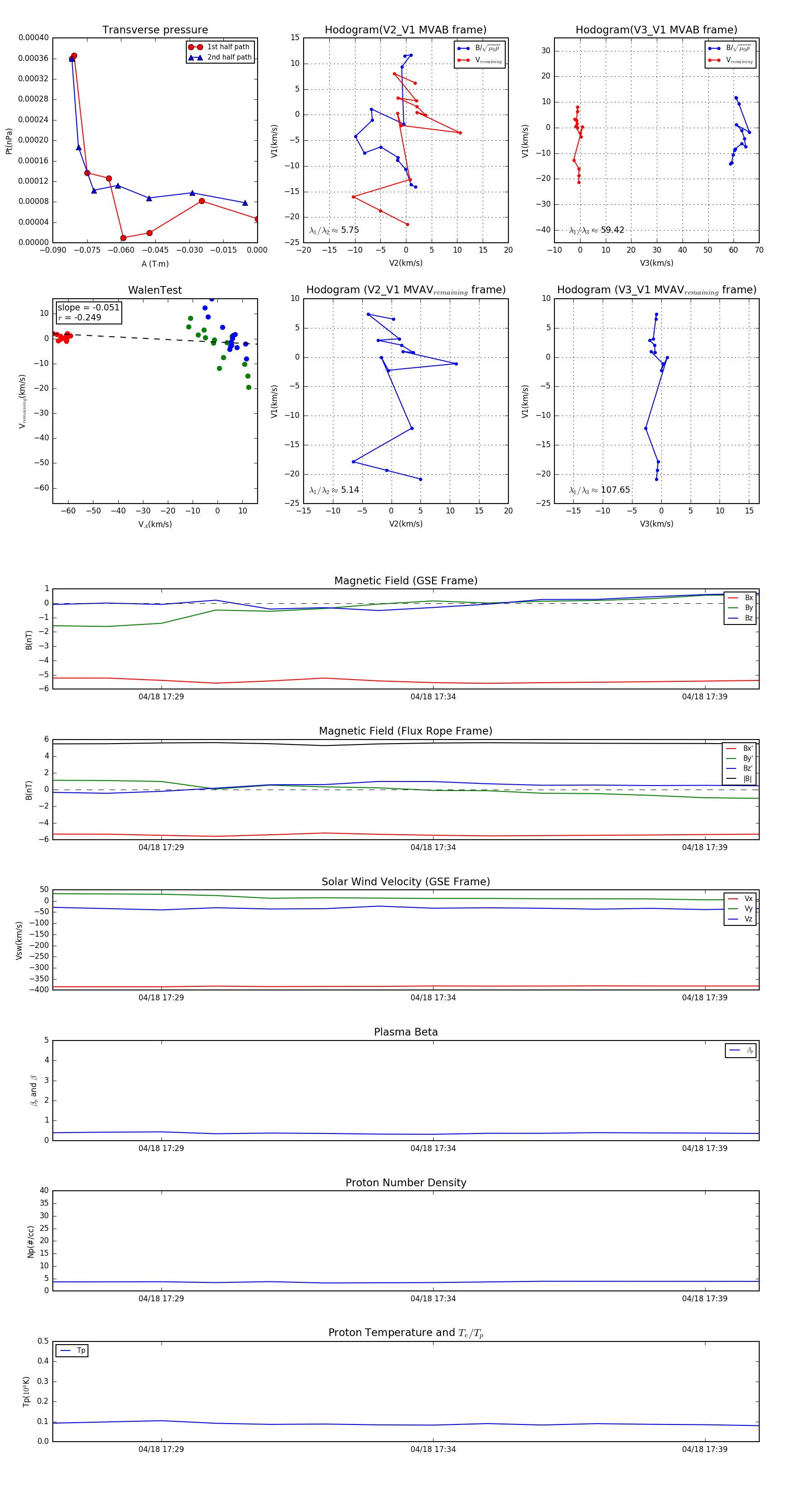812x1489 pixels.
Task: Click '04/18 17:34' tick under Plasma Beta
Action: [433, 1148]
